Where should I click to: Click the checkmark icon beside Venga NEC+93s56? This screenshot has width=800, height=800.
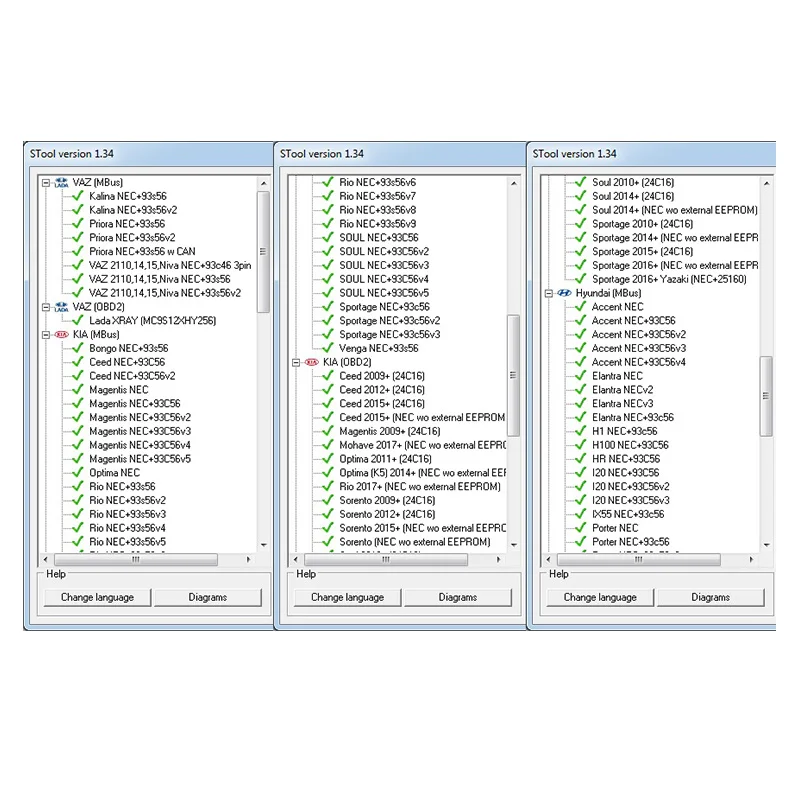(x=328, y=348)
